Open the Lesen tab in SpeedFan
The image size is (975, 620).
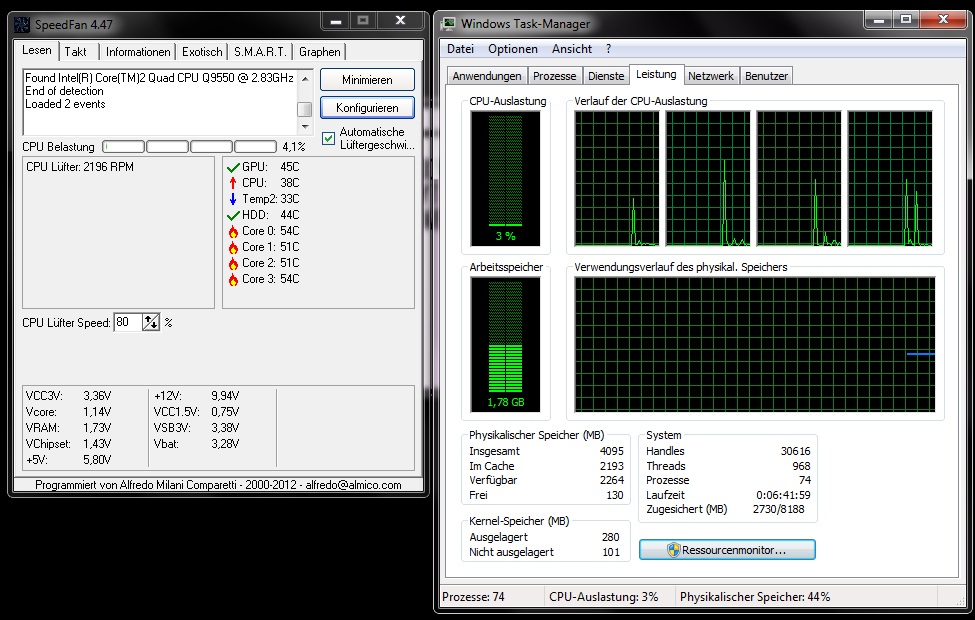click(x=37, y=50)
